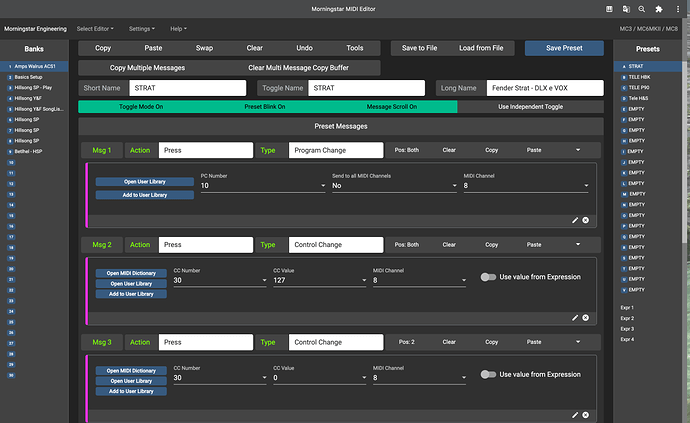
Task: Remove Msg 1 with its X icon
Action: (586, 220)
